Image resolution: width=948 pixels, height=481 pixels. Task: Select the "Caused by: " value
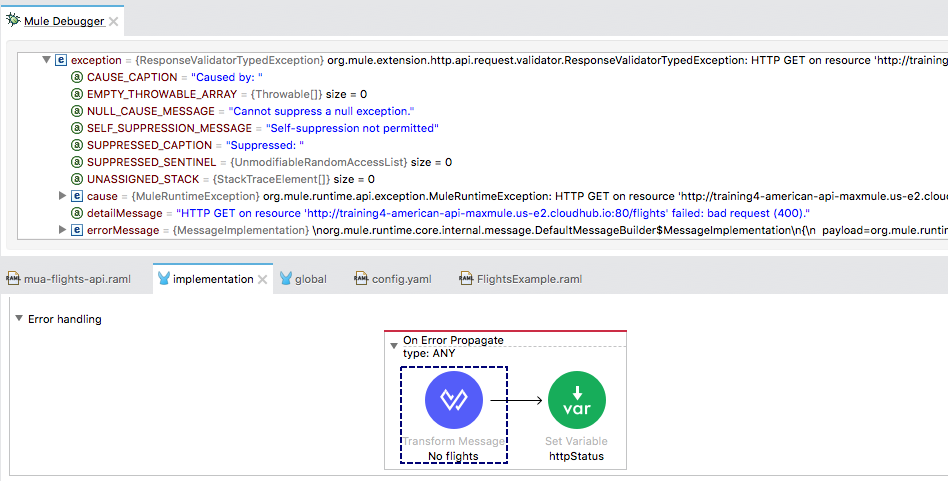[x=227, y=77]
